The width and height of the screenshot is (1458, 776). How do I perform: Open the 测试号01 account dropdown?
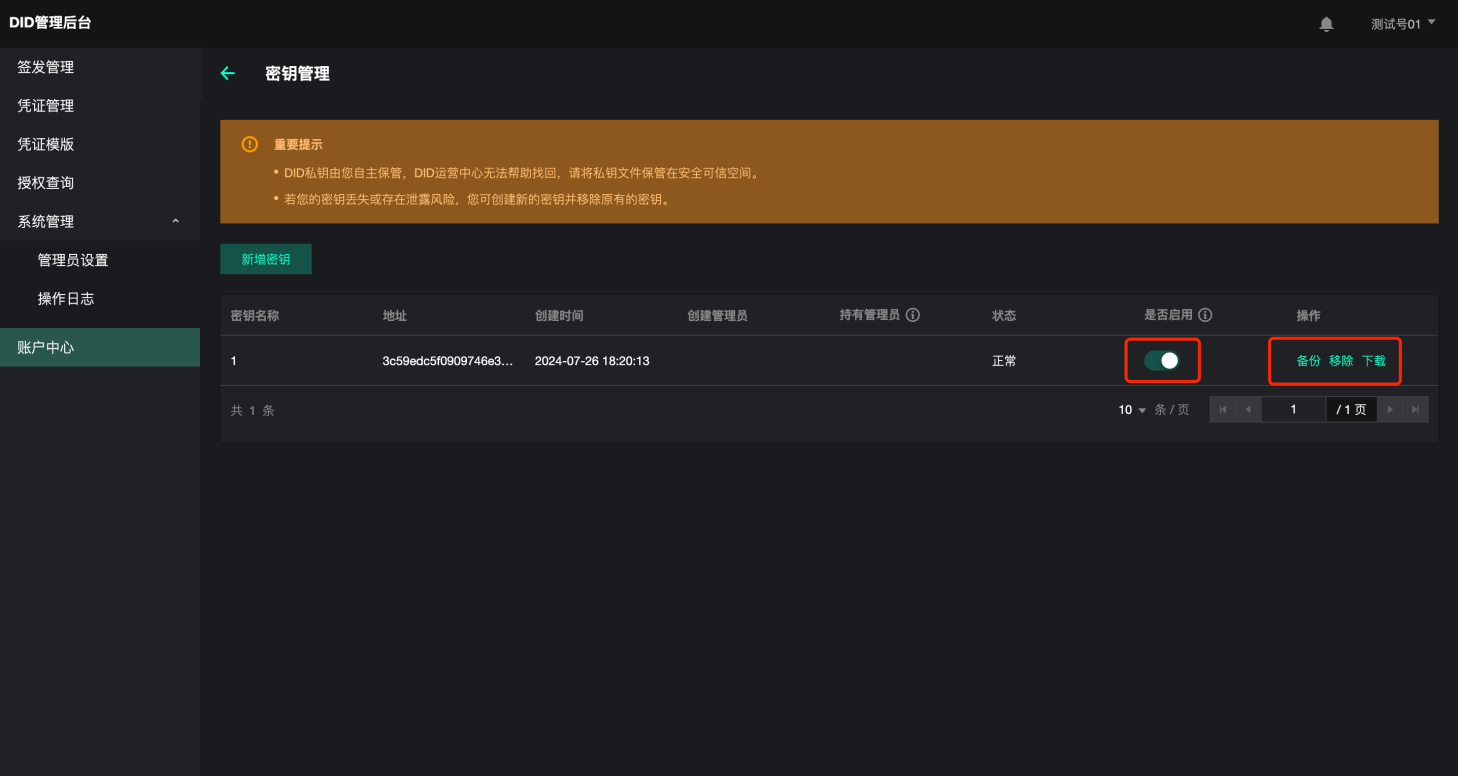[1402, 24]
